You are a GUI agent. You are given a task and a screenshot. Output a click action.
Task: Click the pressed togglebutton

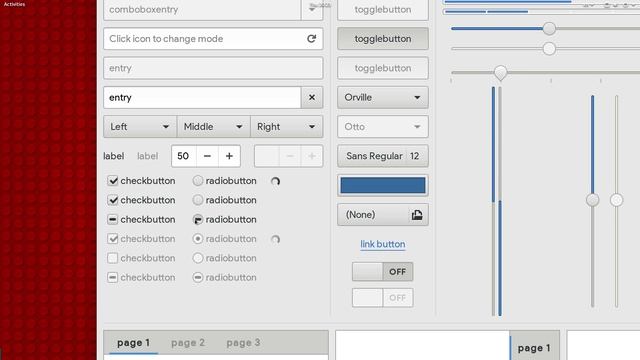click(x=383, y=39)
